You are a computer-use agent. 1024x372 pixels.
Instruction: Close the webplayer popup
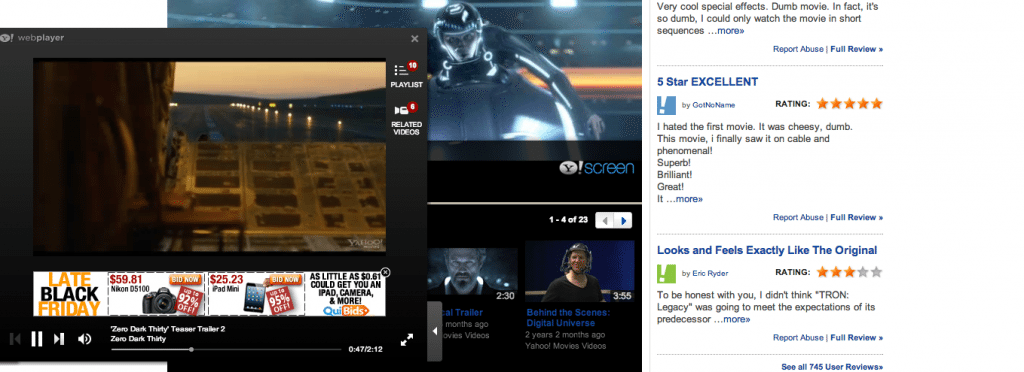click(415, 39)
